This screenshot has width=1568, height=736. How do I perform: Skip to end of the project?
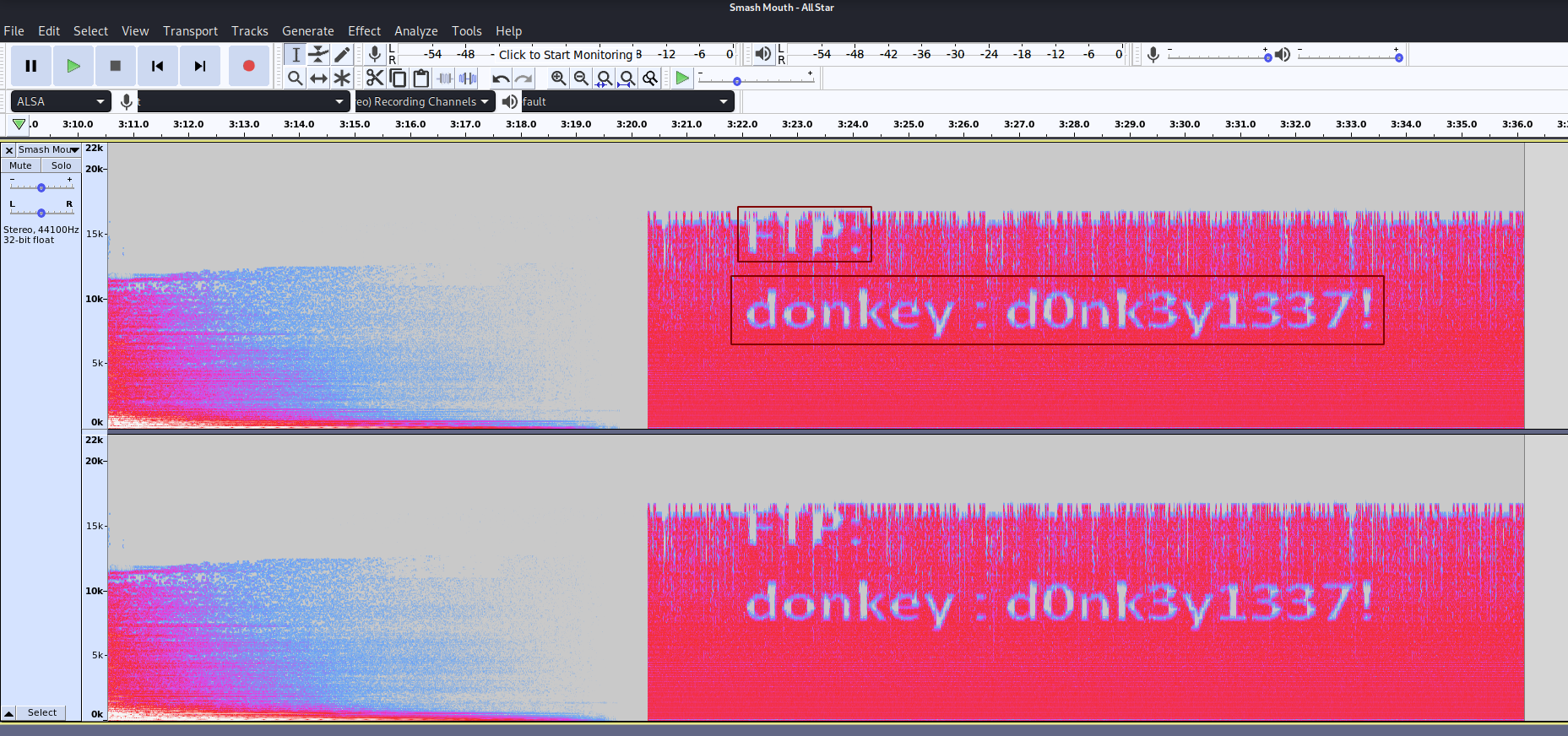tap(200, 66)
